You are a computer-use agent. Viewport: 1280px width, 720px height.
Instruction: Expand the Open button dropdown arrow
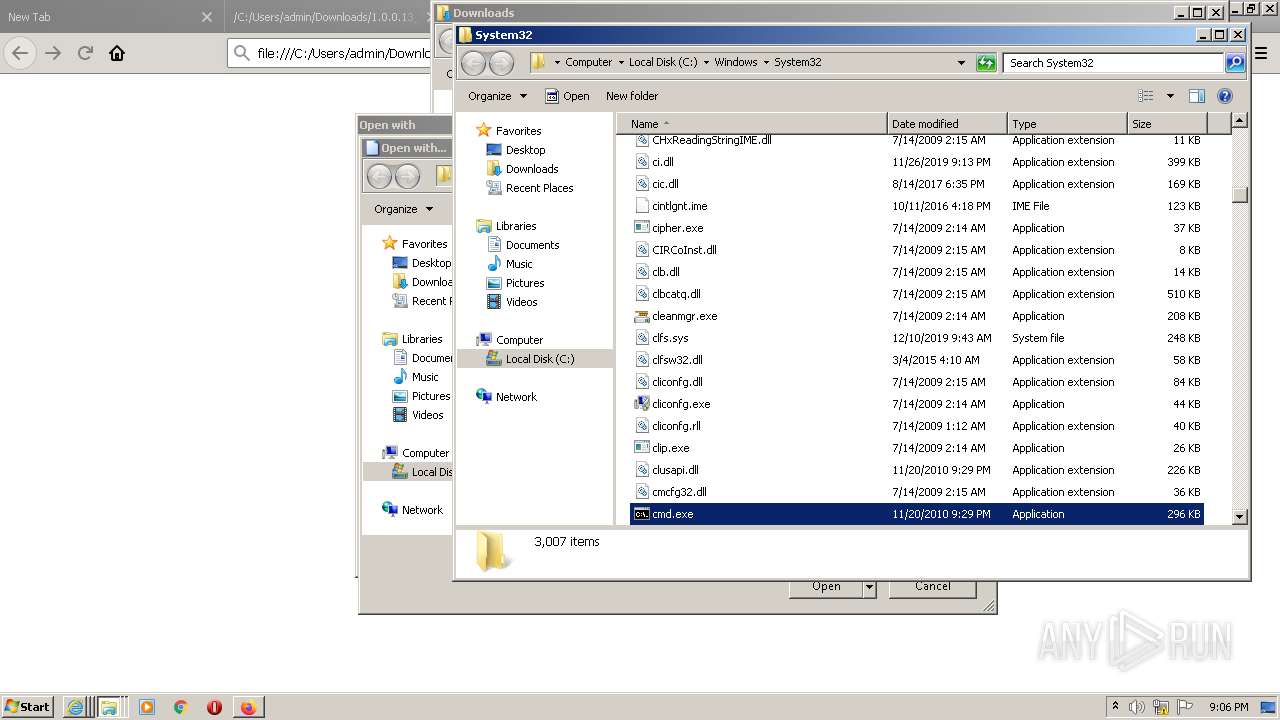pyautogui.click(x=869, y=587)
